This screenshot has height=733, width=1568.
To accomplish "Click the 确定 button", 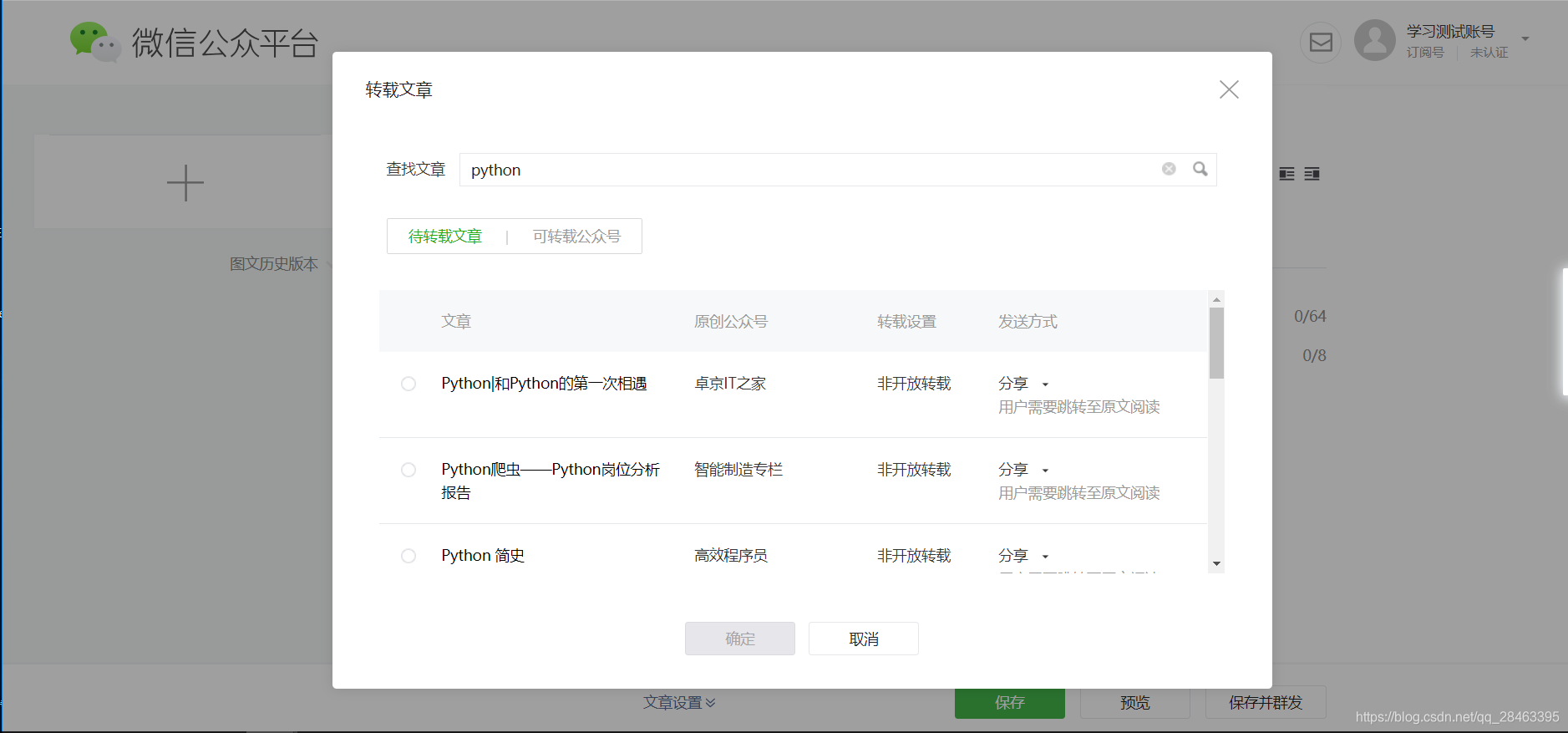I will pos(740,639).
